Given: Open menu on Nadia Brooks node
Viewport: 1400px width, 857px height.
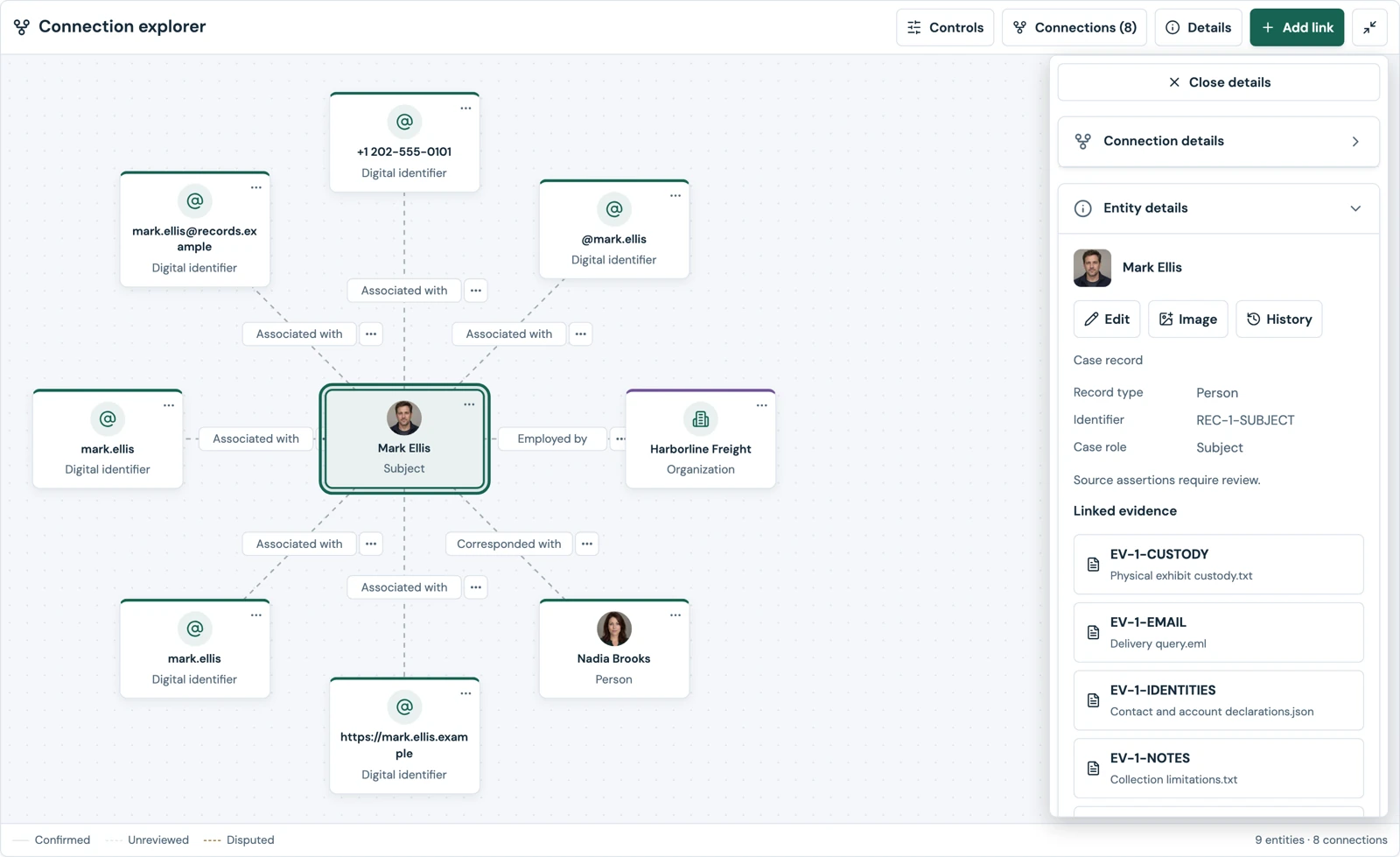Looking at the screenshot, I should [675, 615].
